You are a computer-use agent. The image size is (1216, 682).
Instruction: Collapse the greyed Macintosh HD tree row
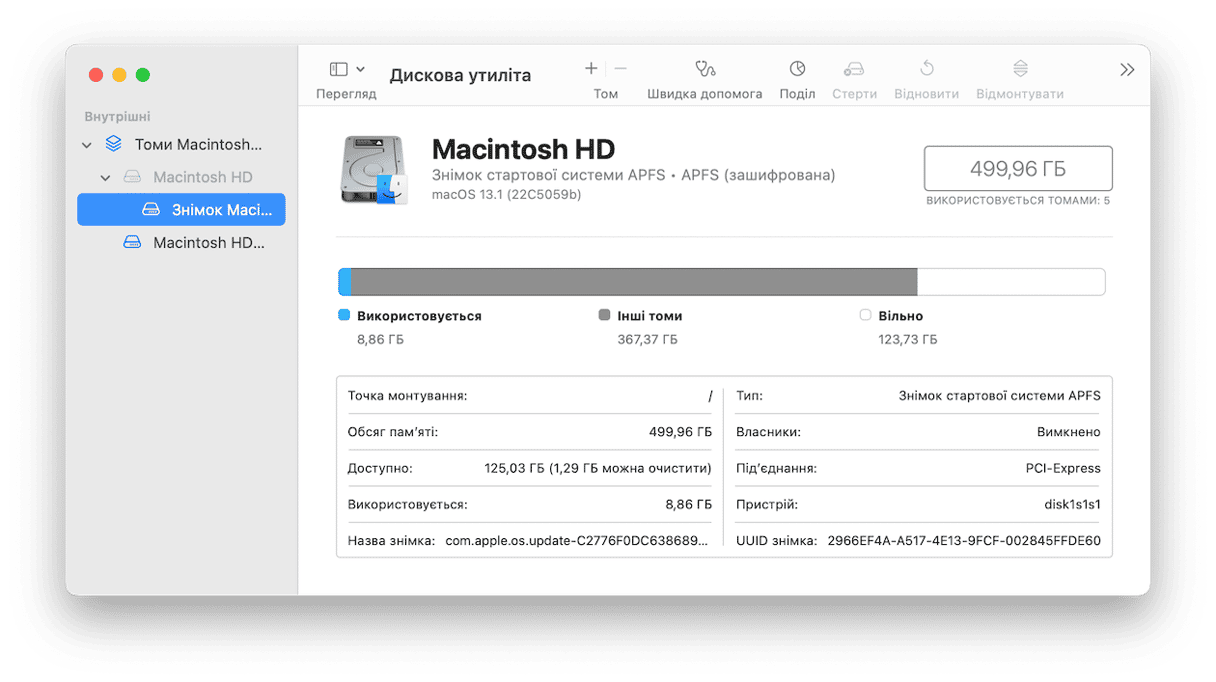point(106,178)
